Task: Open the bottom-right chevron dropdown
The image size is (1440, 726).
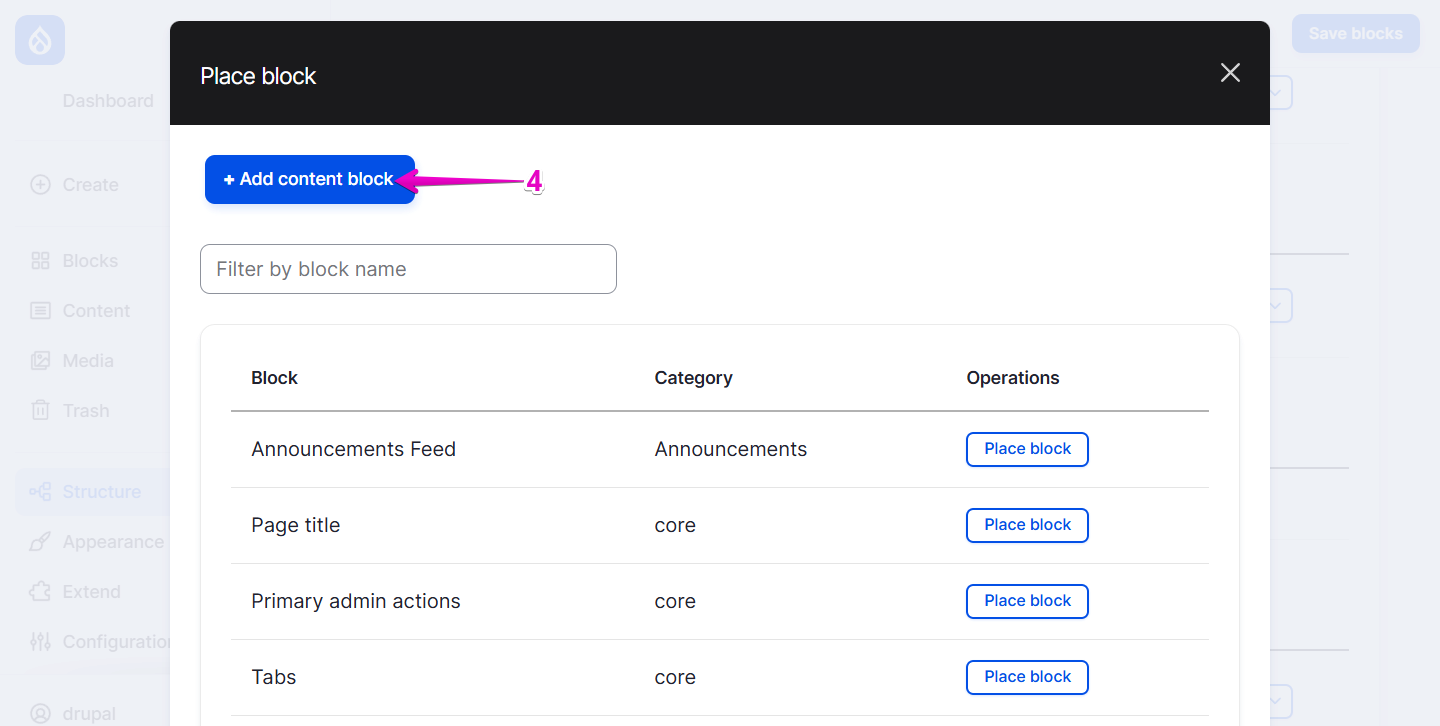Action: (x=1277, y=700)
